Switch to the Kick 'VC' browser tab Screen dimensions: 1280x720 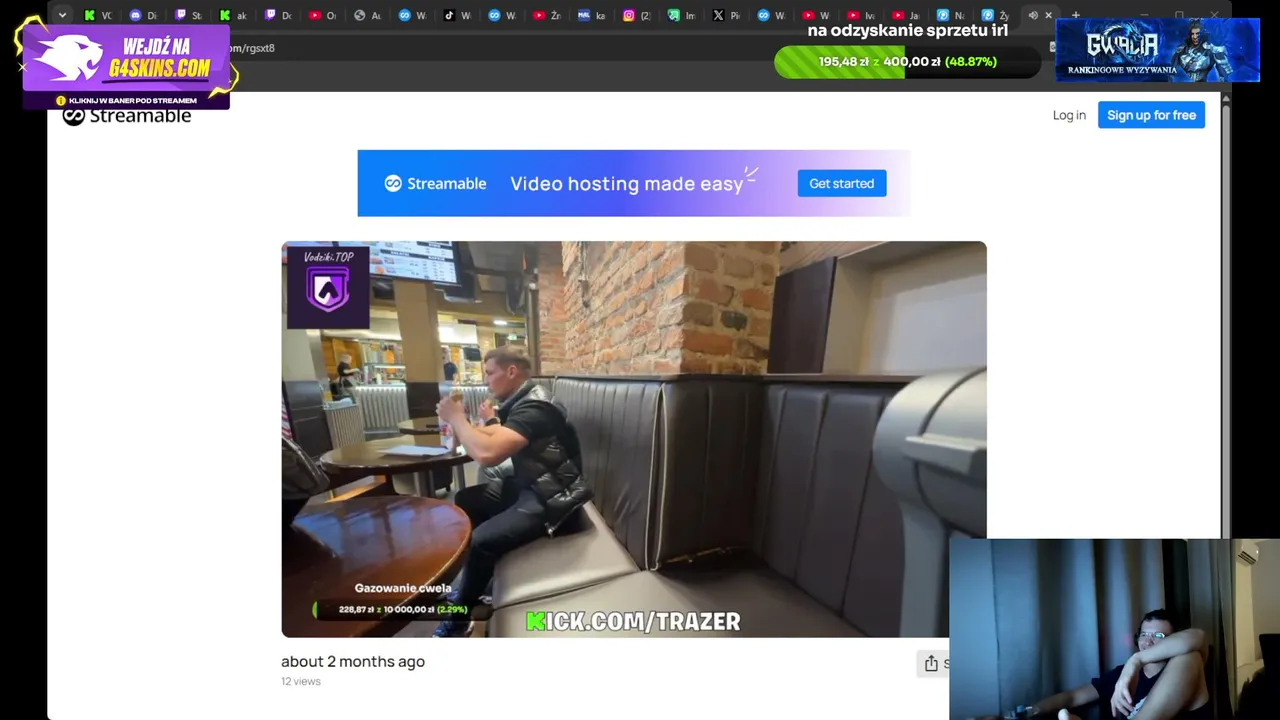pos(99,15)
